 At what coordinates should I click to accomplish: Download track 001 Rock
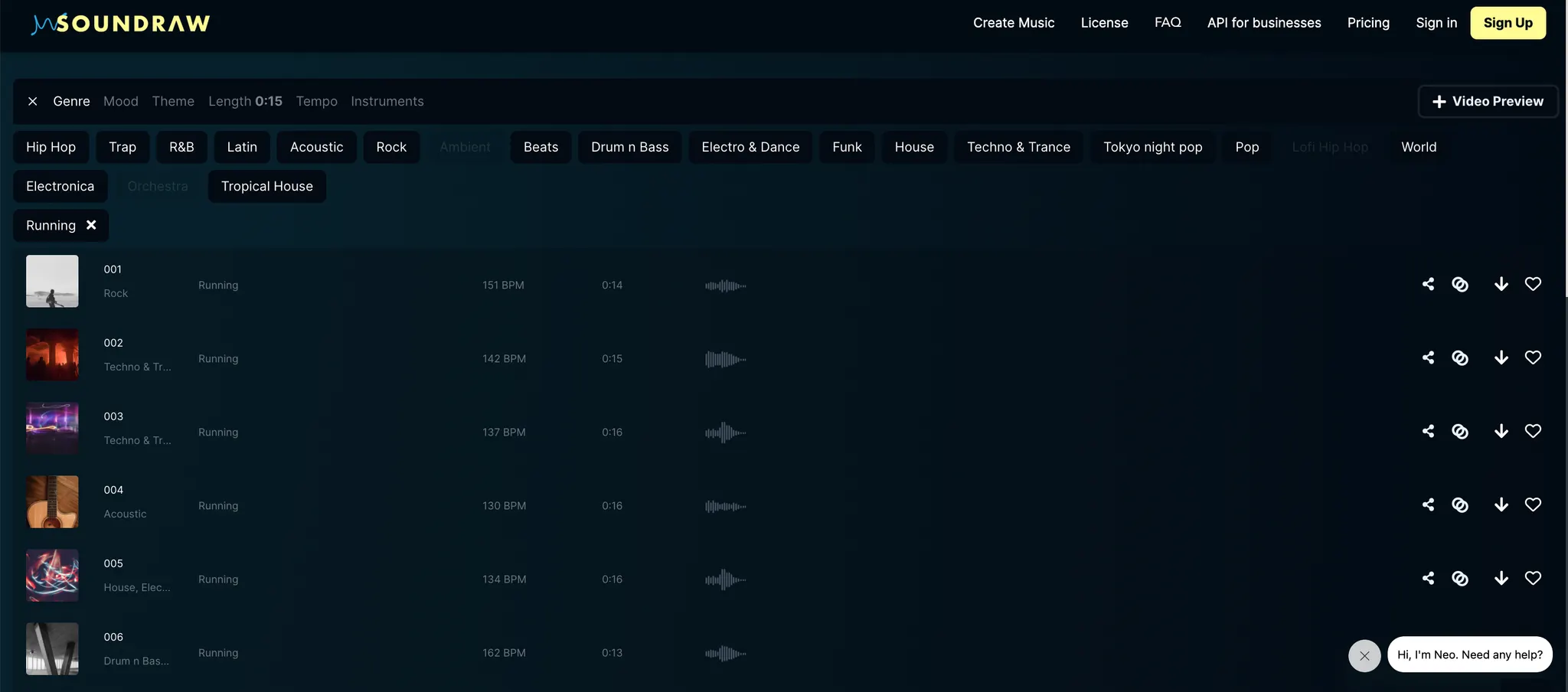pyautogui.click(x=1501, y=284)
